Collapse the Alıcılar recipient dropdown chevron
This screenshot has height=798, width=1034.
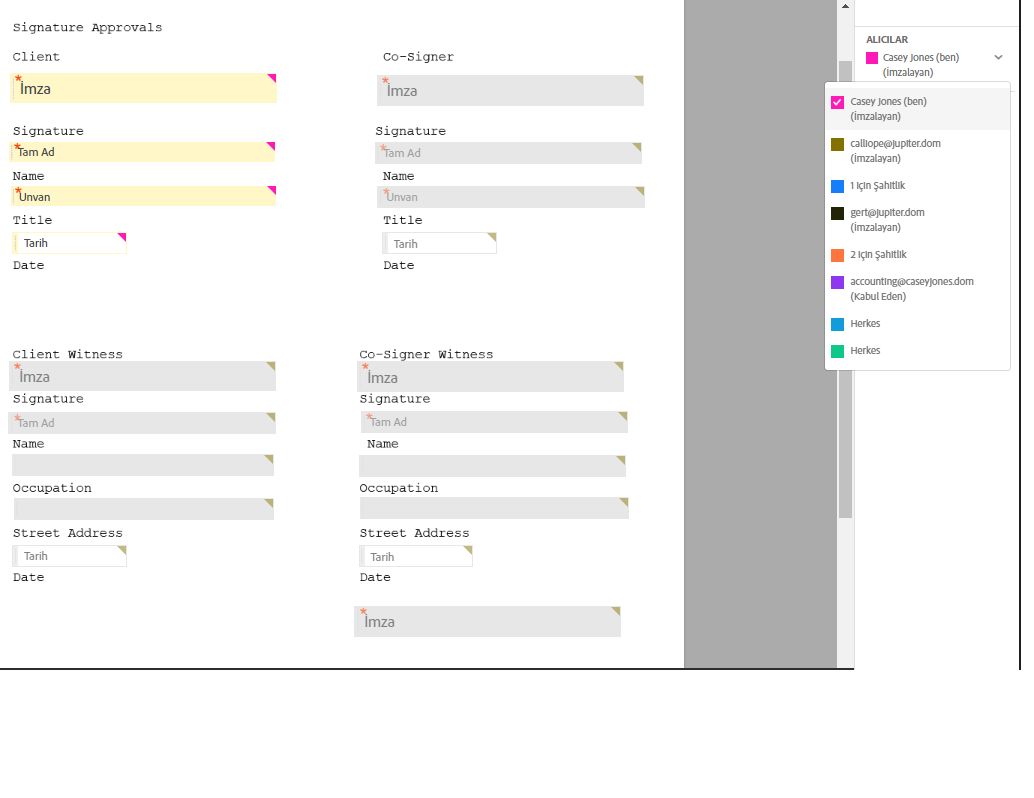point(998,57)
